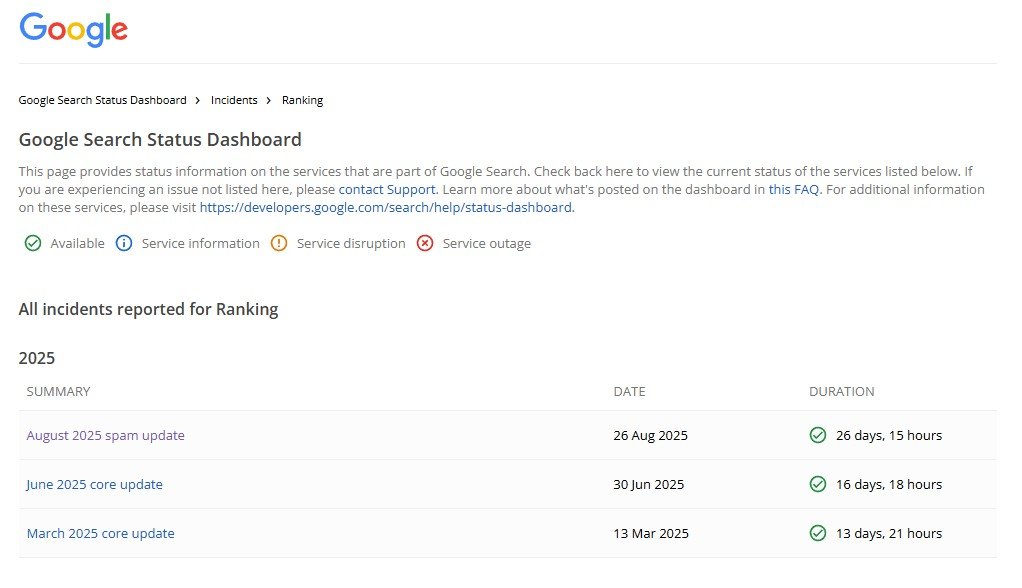The height and width of the screenshot is (588, 1022).
Task: Click the contact Support link
Action: [387, 189]
